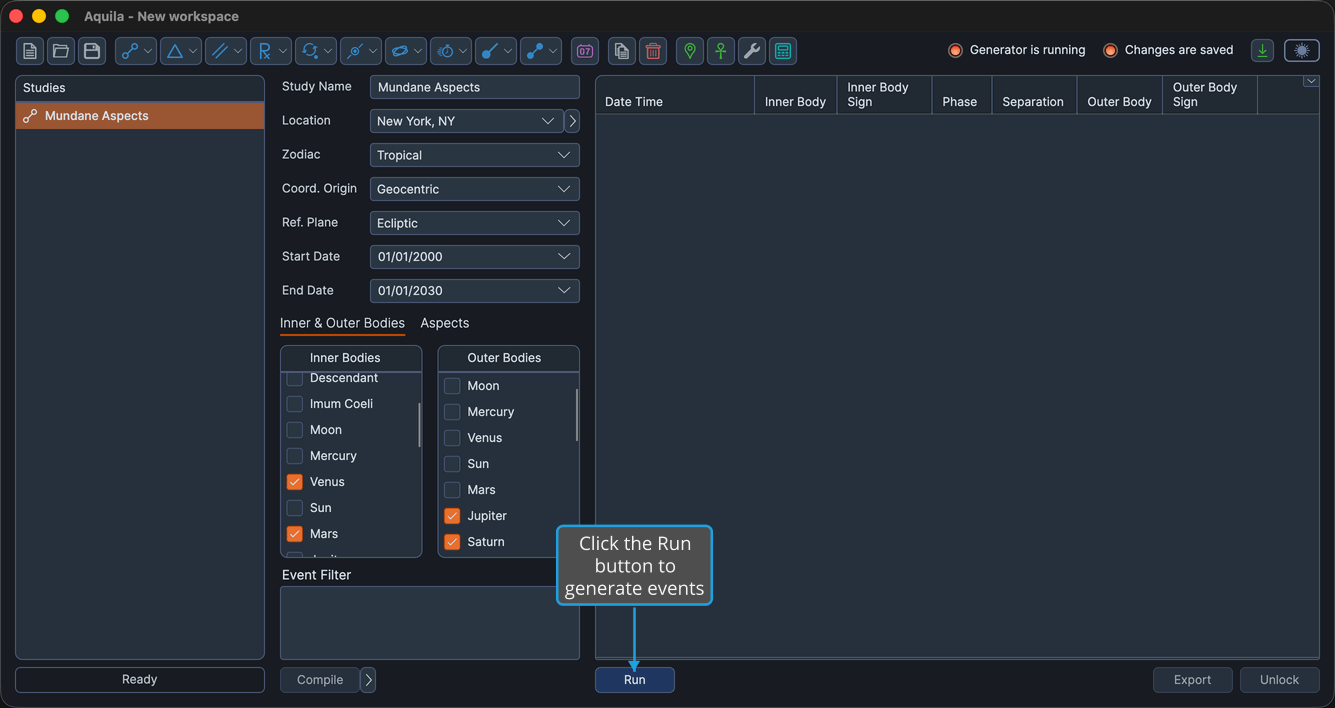Open the wrench settings icon
Viewport: 1335px width, 708px height.
[x=752, y=51]
